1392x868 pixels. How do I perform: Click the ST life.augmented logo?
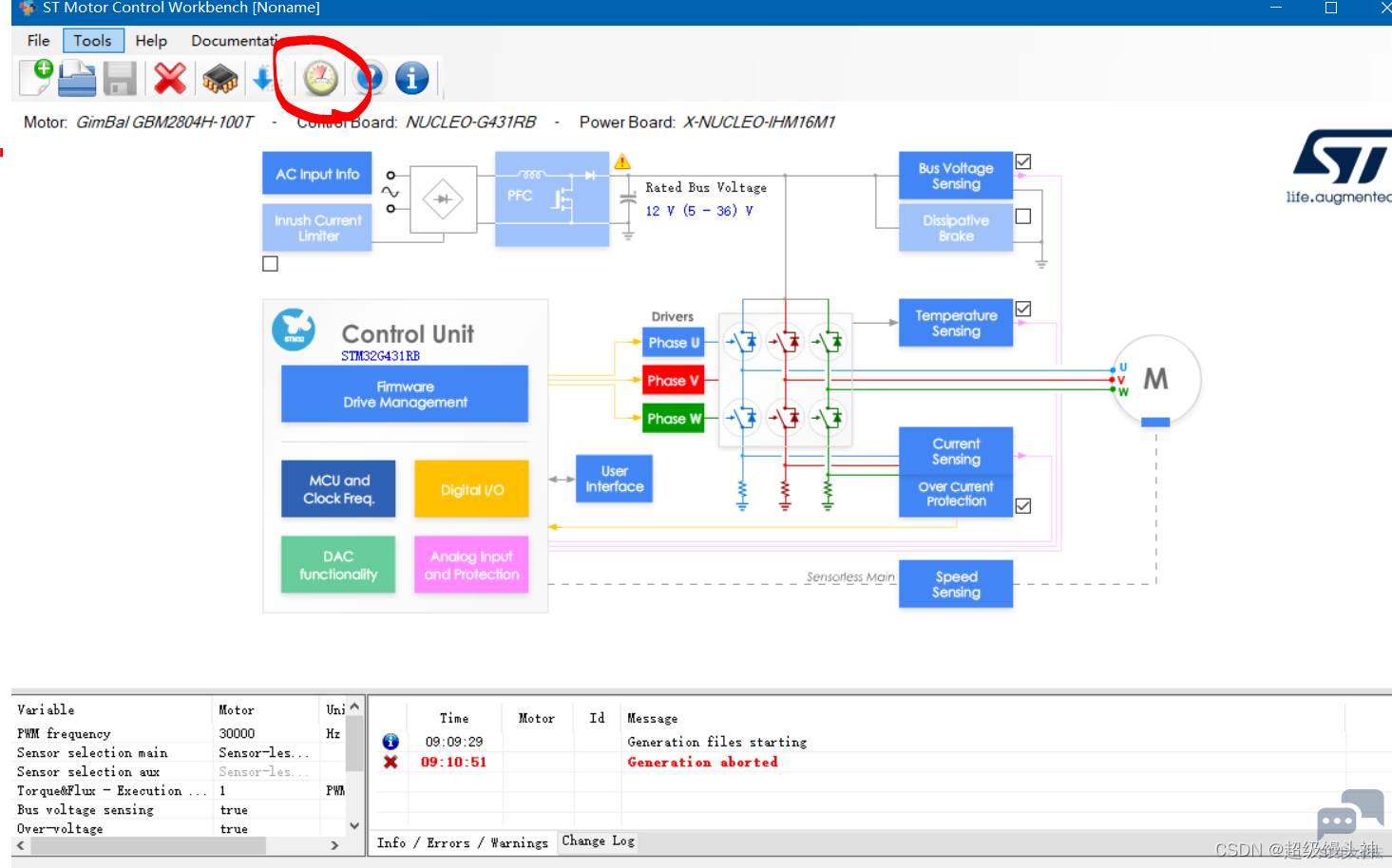(1339, 167)
